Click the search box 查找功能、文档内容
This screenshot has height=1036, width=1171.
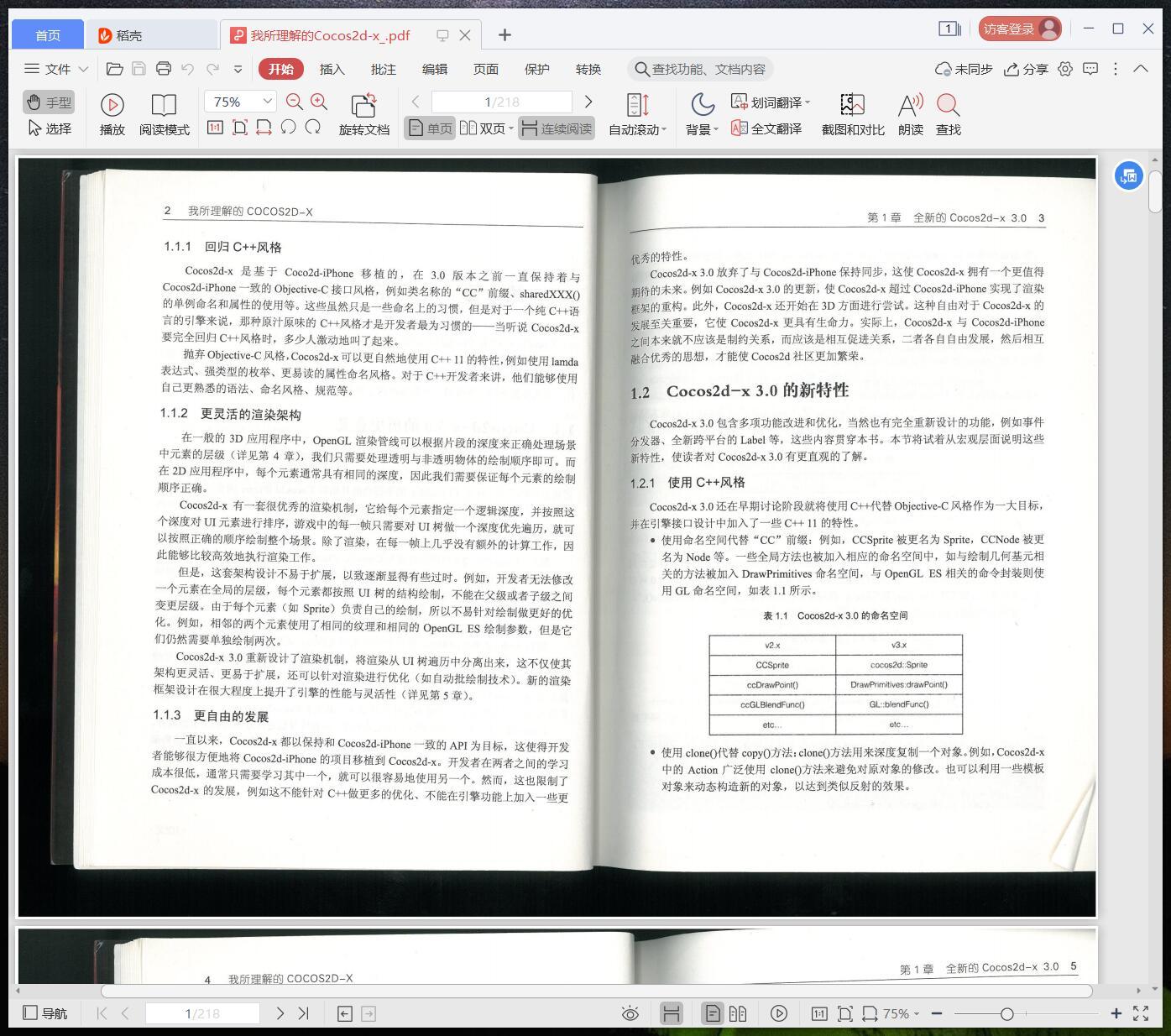coord(700,69)
